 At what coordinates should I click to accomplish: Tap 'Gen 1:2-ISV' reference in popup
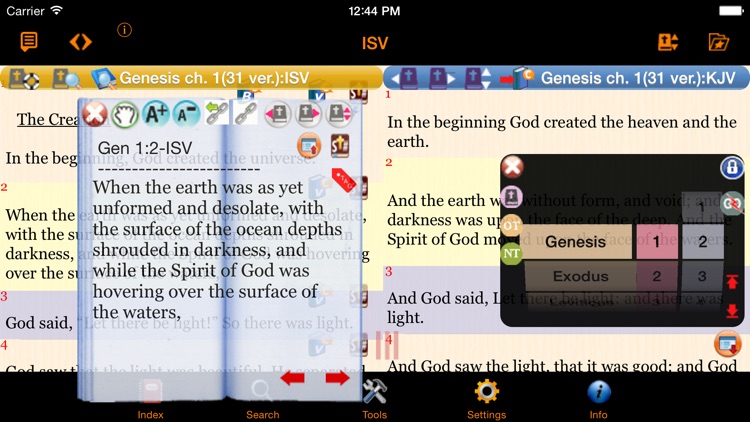144,148
